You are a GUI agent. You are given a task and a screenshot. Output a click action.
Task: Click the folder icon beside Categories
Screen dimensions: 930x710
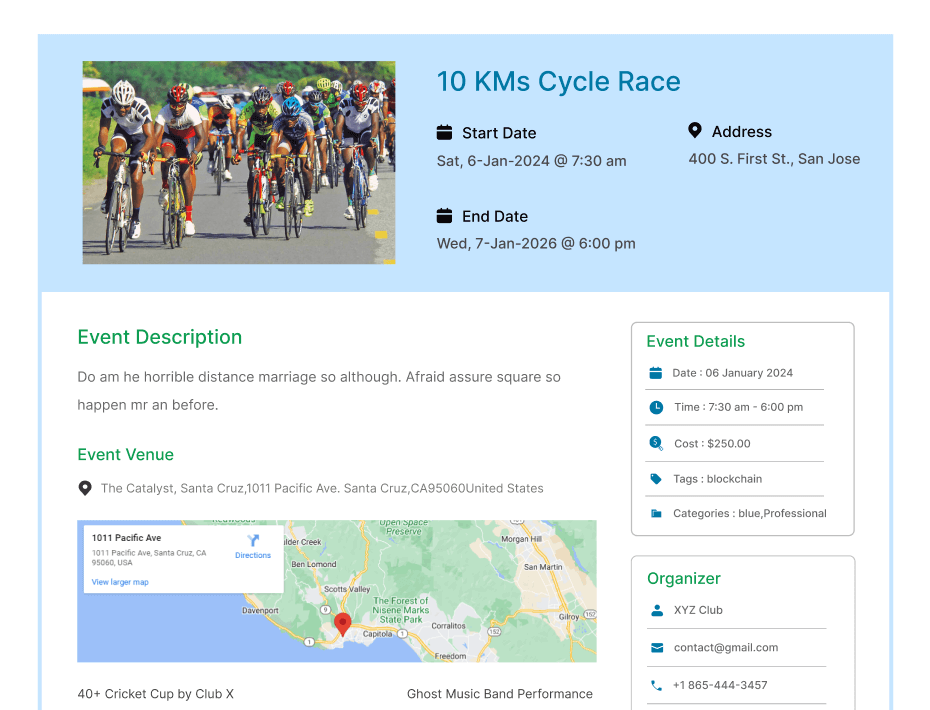pyautogui.click(x=656, y=514)
